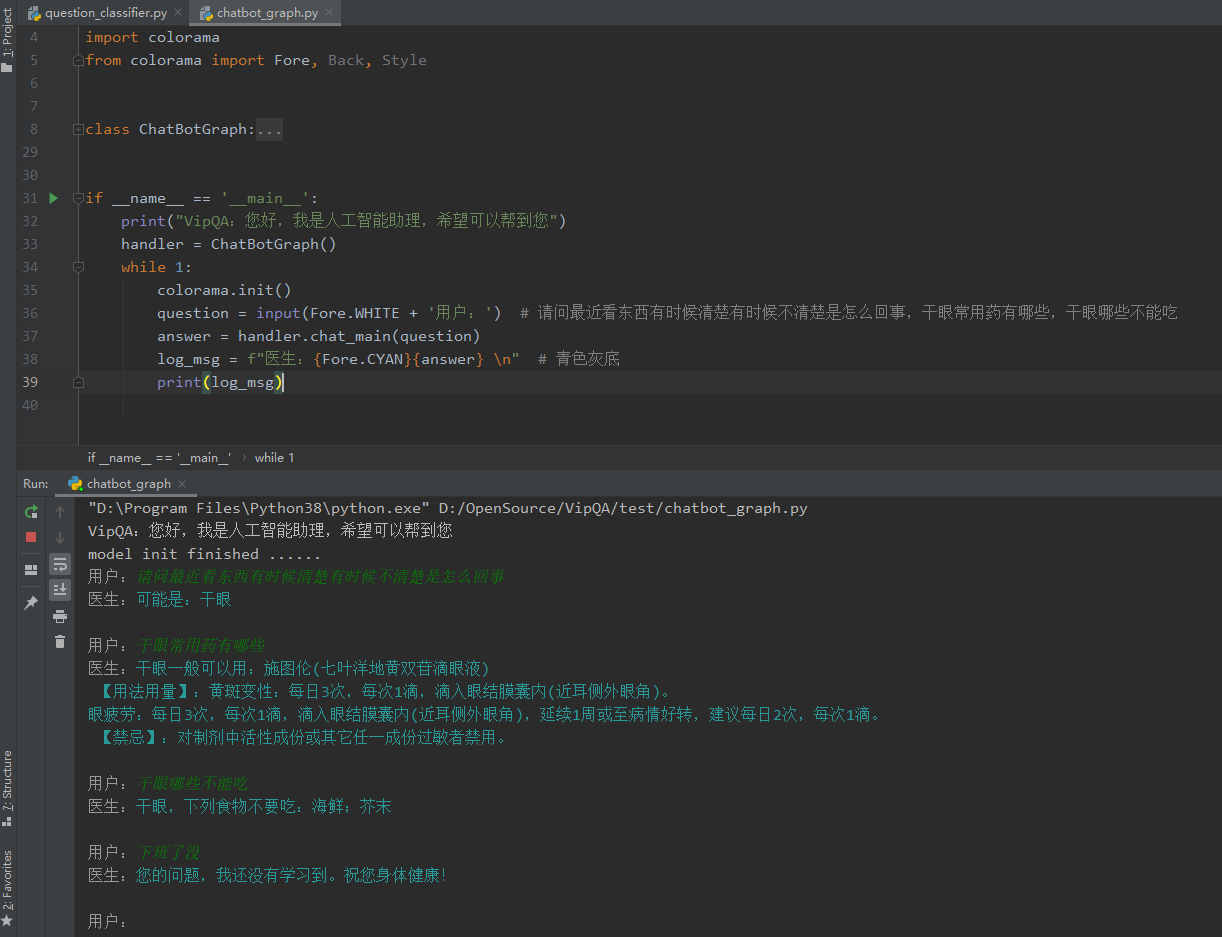Click green user text '干眼常用药有哪些'
1222x937 pixels.
pyautogui.click(x=201, y=645)
